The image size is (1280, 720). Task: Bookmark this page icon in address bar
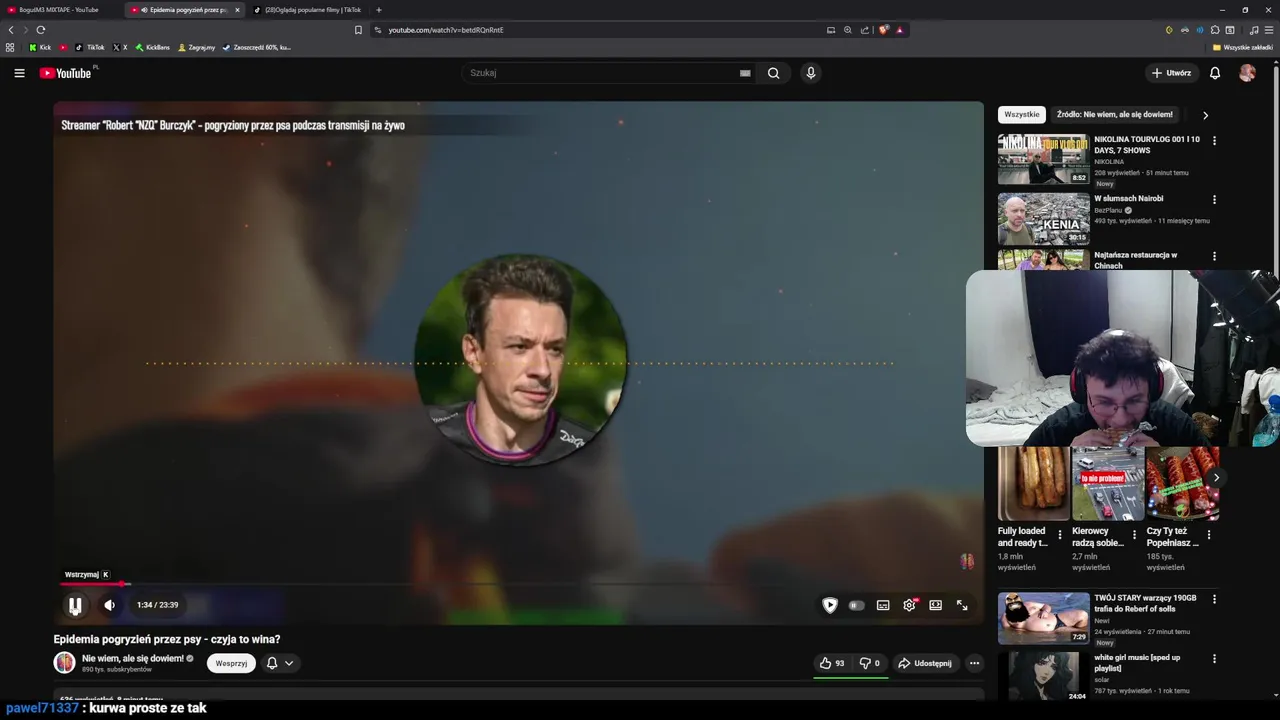(358, 30)
